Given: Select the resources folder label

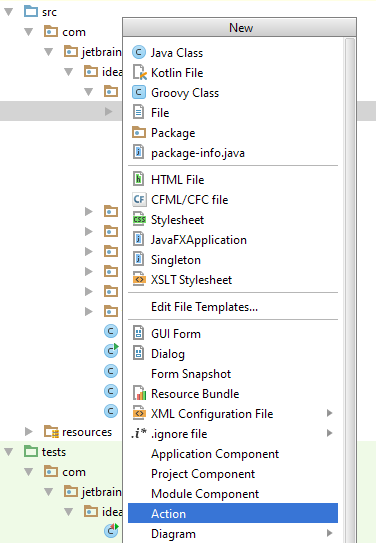Looking at the screenshot, I should click(x=87, y=432).
